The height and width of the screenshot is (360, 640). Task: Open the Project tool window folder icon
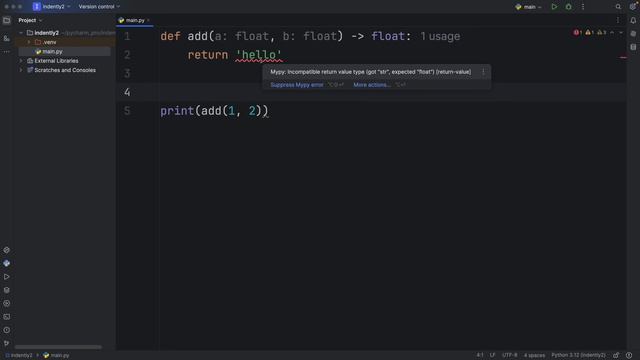click(7, 20)
